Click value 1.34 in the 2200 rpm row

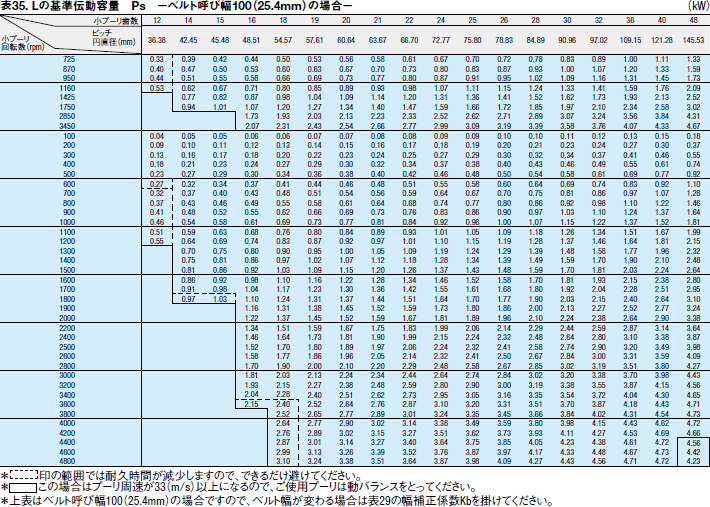point(251,328)
